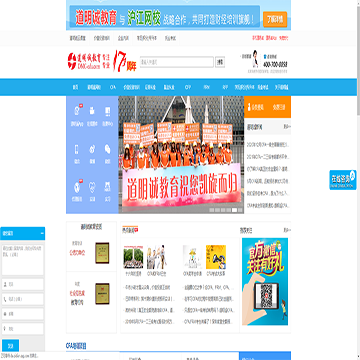Open the upper certificate plaque image

tap(102, 253)
